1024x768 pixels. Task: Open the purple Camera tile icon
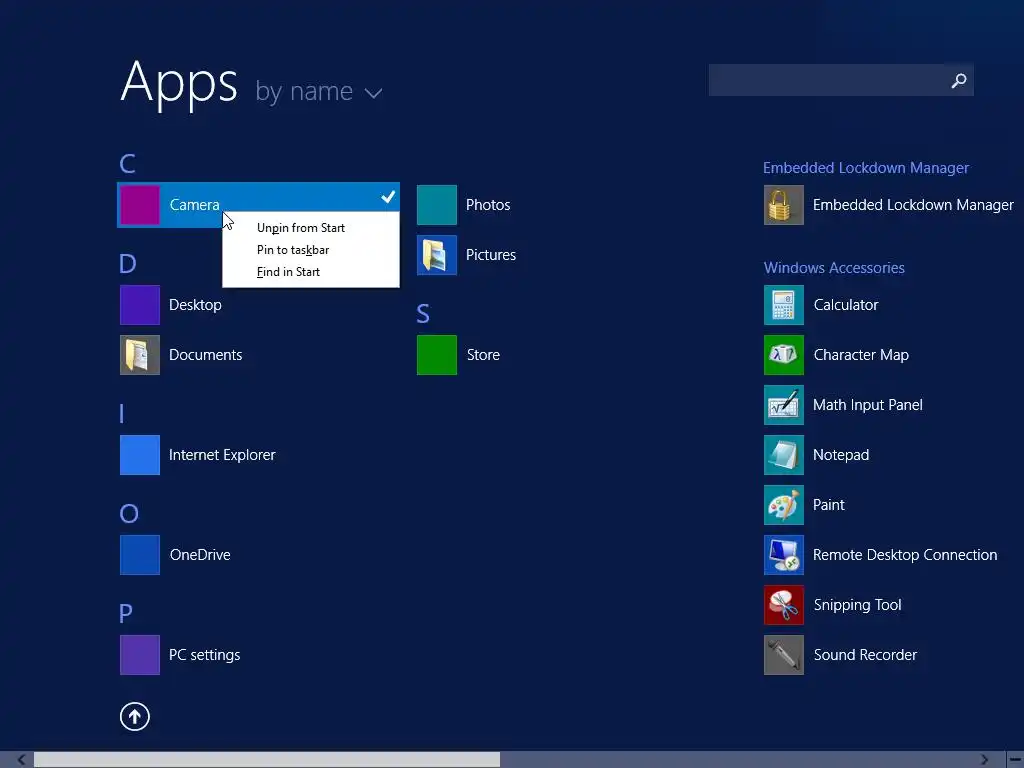140,205
